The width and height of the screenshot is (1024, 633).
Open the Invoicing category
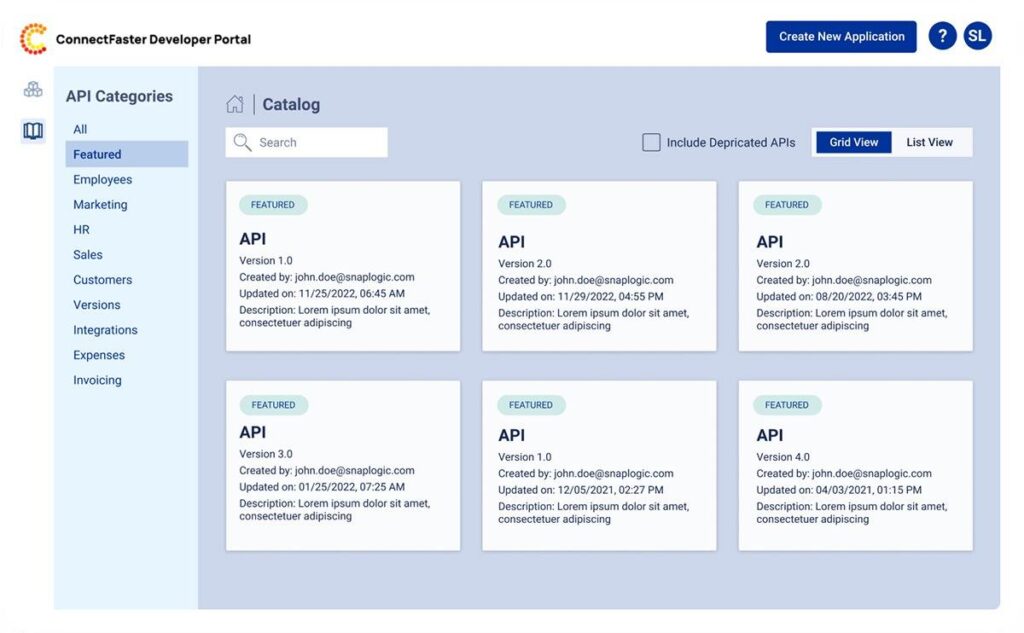(97, 379)
